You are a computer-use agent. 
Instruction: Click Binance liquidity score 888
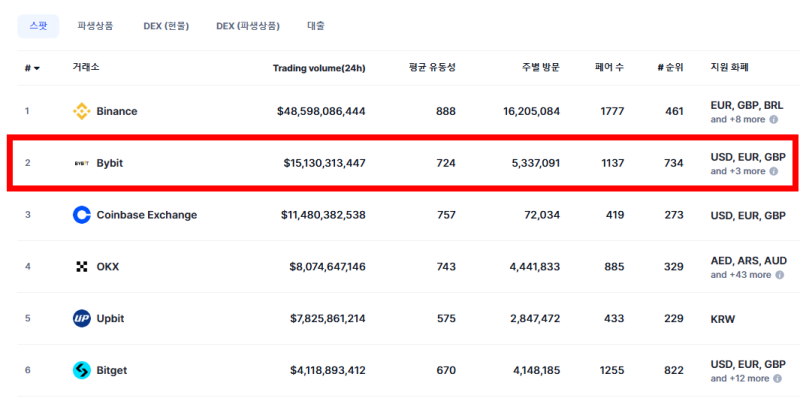[446, 111]
